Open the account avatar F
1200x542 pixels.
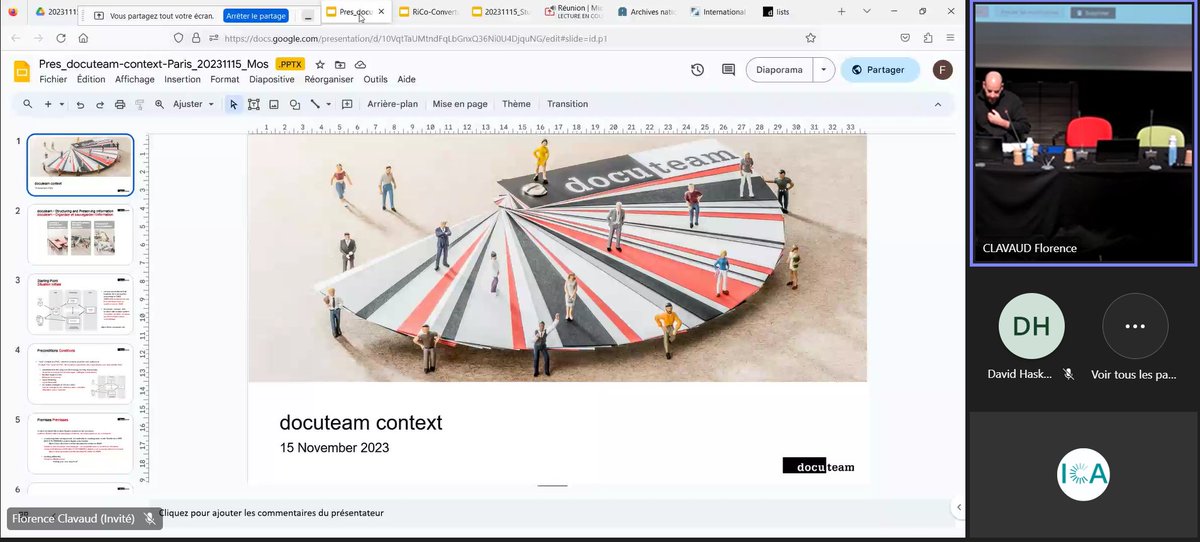pos(942,70)
